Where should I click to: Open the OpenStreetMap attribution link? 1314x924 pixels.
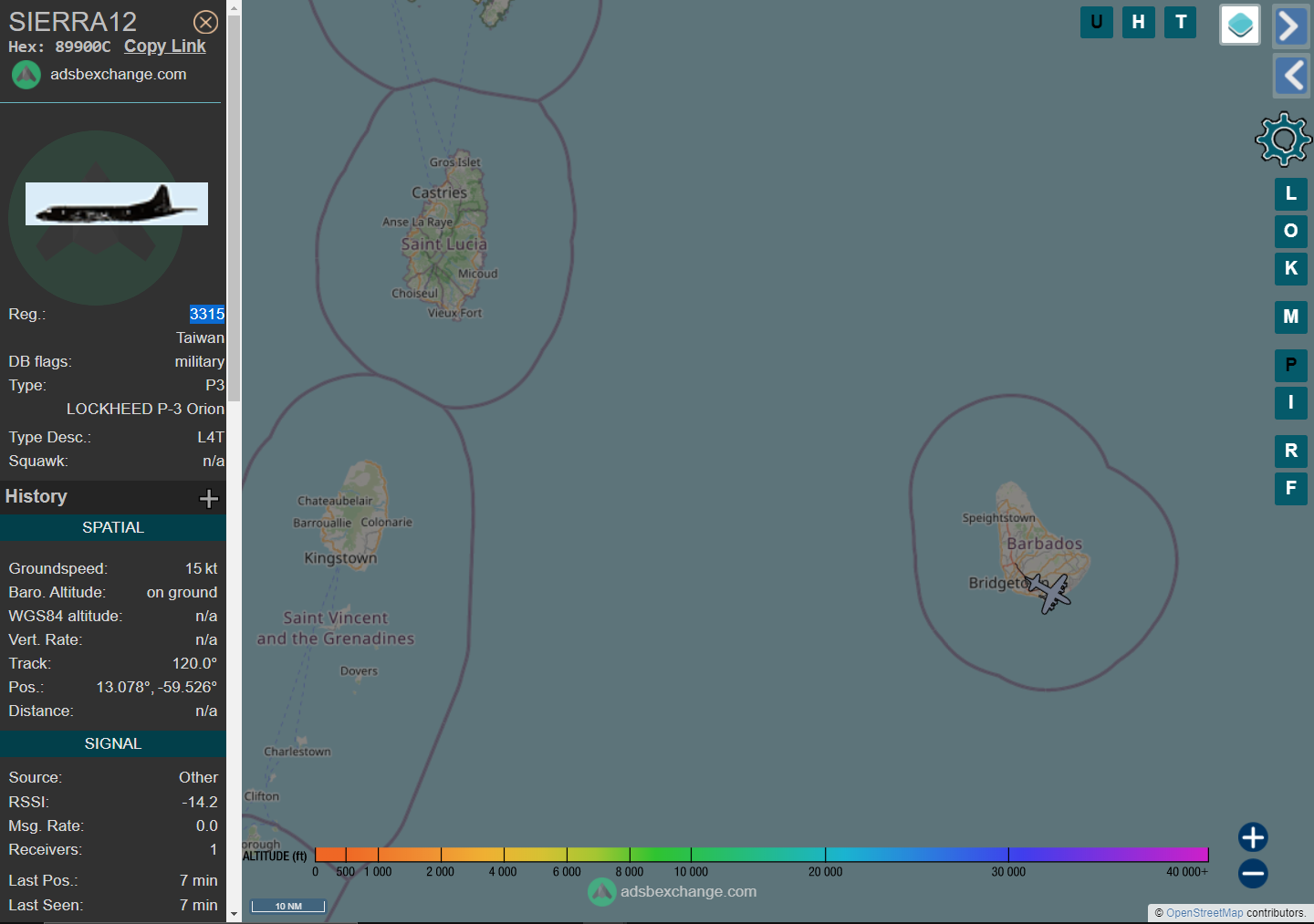click(1204, 913)
